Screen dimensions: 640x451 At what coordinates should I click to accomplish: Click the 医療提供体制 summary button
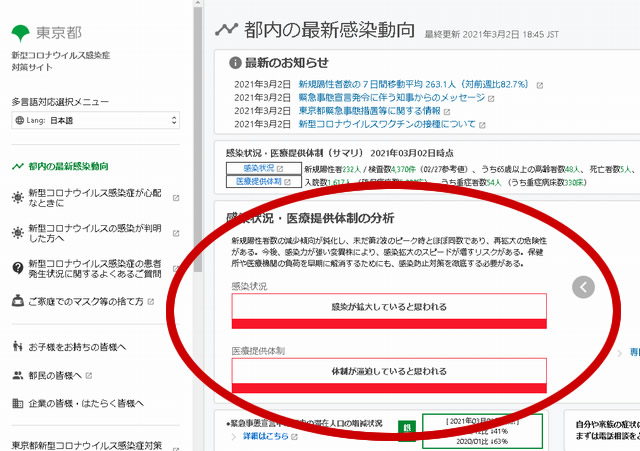click(x=258, y=182)
